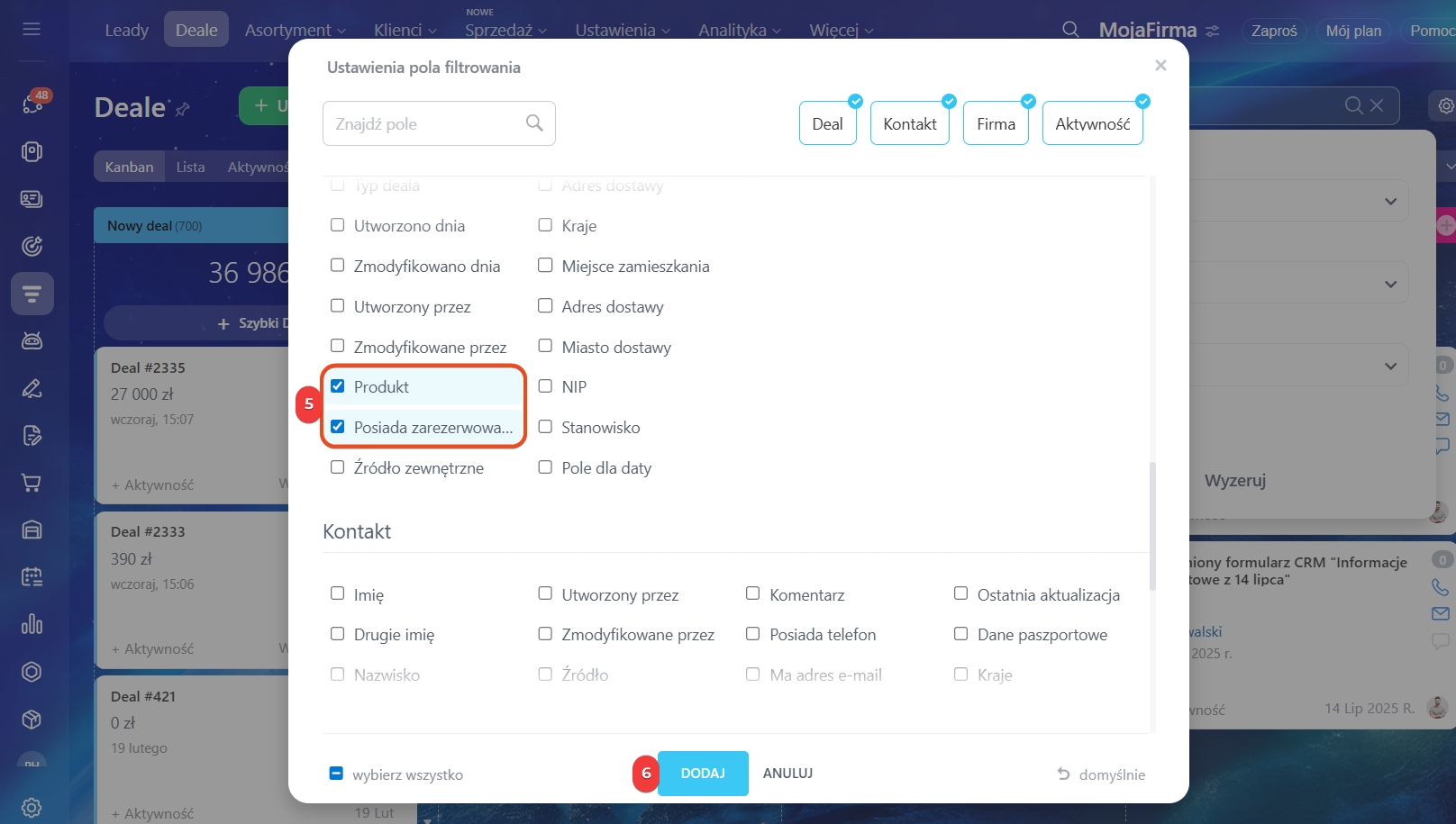Open the Asortyment dropdown menu
Screen dimensions: 1456x824
[x=296, y=30]
